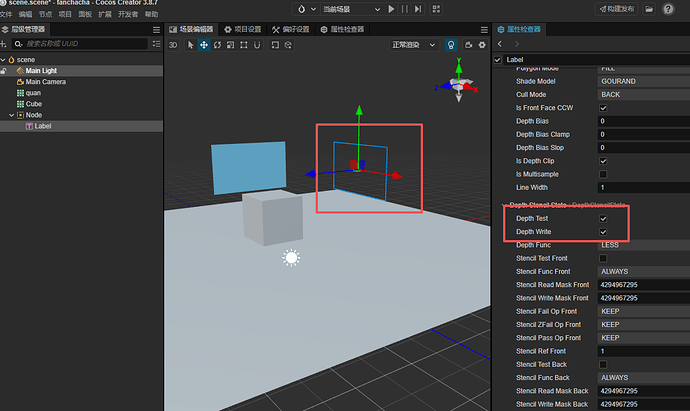Click the help question mark icon
This screenshot has height=411, width=690.
point(668,9)
